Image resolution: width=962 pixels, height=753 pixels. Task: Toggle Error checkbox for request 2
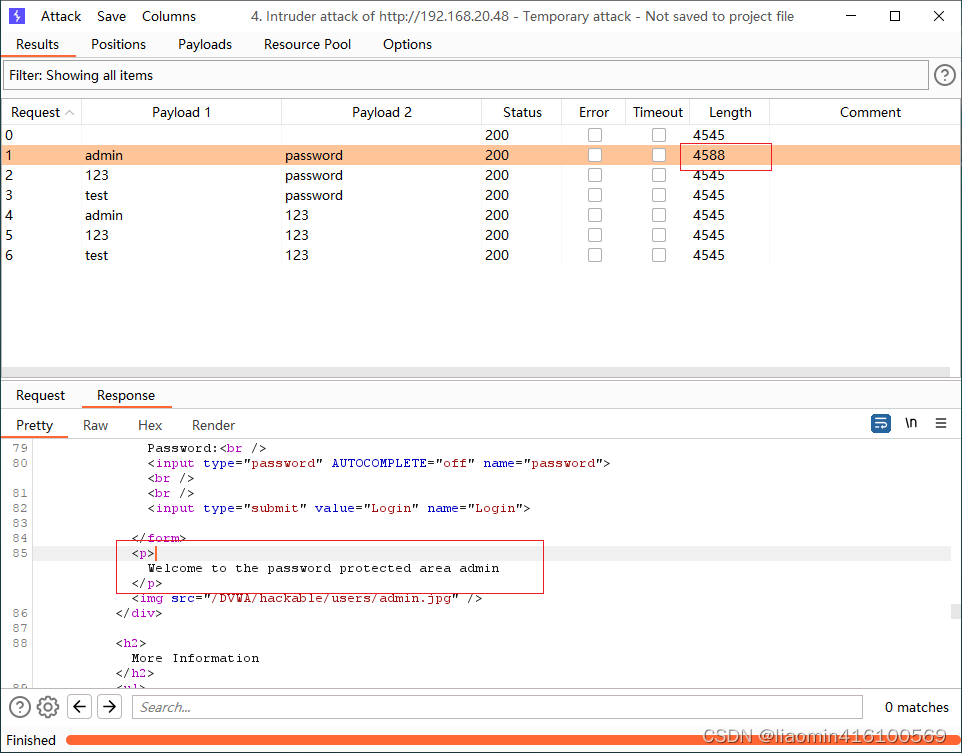(x=595, y=176)
